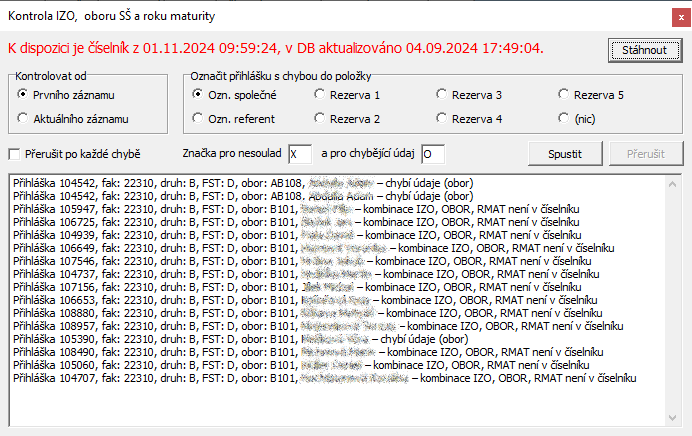Select the 'Rezerva 5' option

click(x=564, y=94)
